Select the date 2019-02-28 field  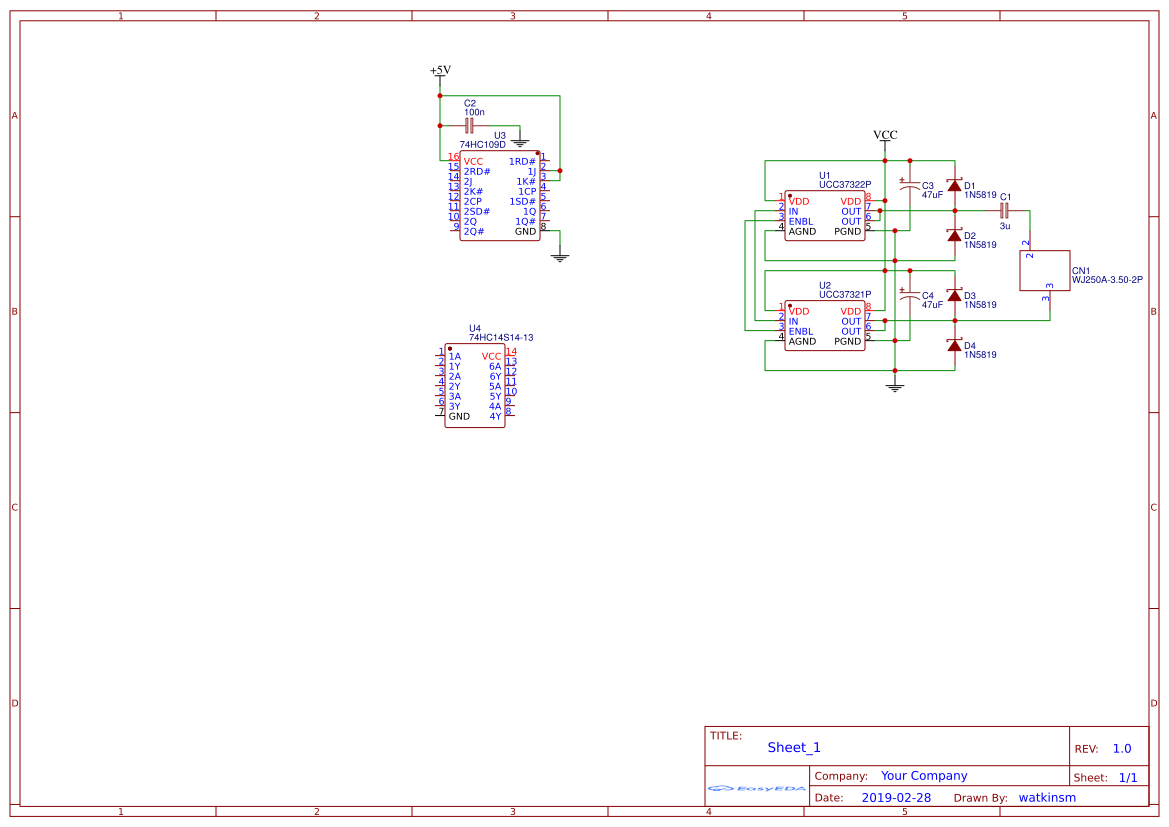(x=896, y=798)
